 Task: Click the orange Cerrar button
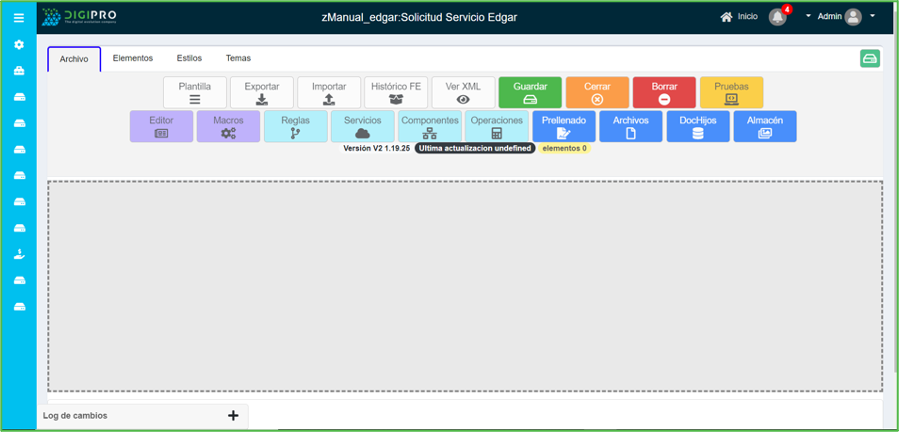[597, 93]
